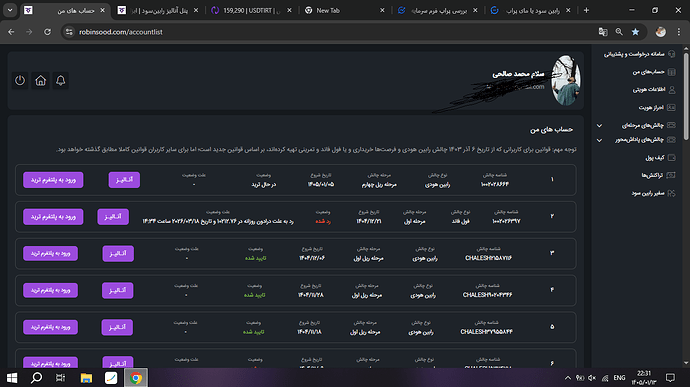The width and height of the screenshot is (690, 387).
Task: Bookmark page with the star icon
Action: tap(635, 32)
